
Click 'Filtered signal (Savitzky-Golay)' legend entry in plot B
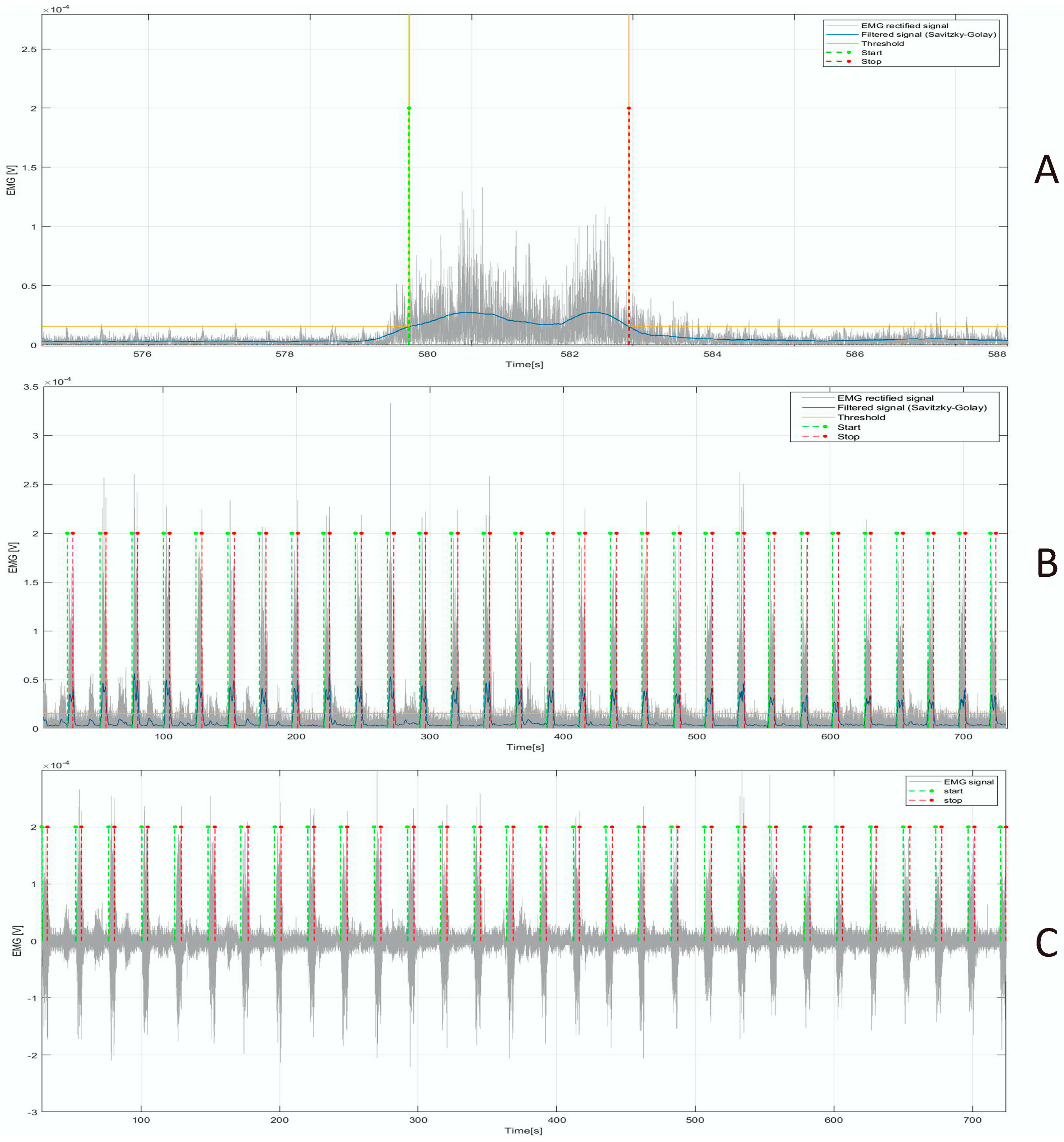pyautogui.click(x=912, y=408)
